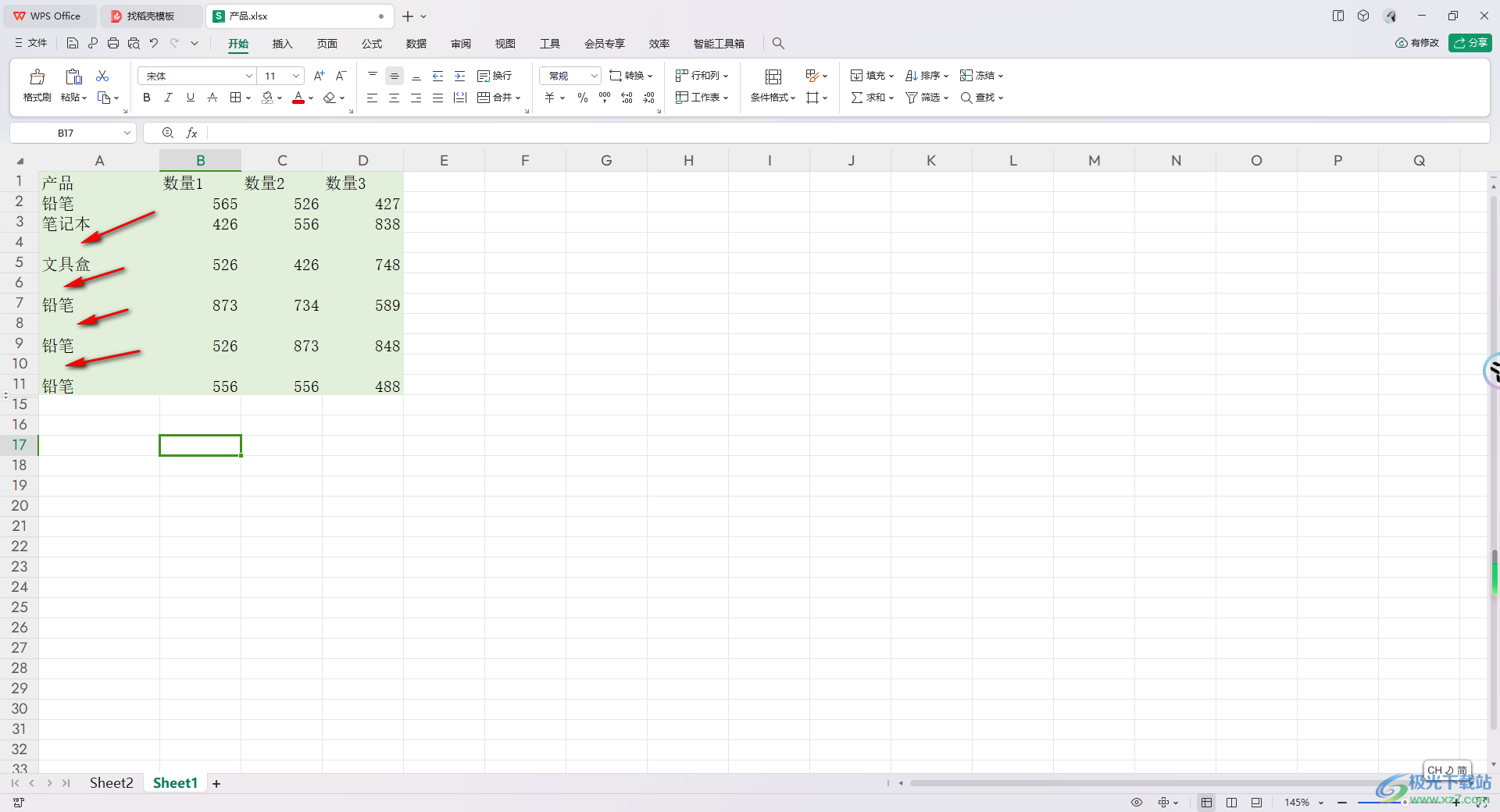Click the Sort (排序) button
The width and height of the screenshot is (1500, 812).
927,76
